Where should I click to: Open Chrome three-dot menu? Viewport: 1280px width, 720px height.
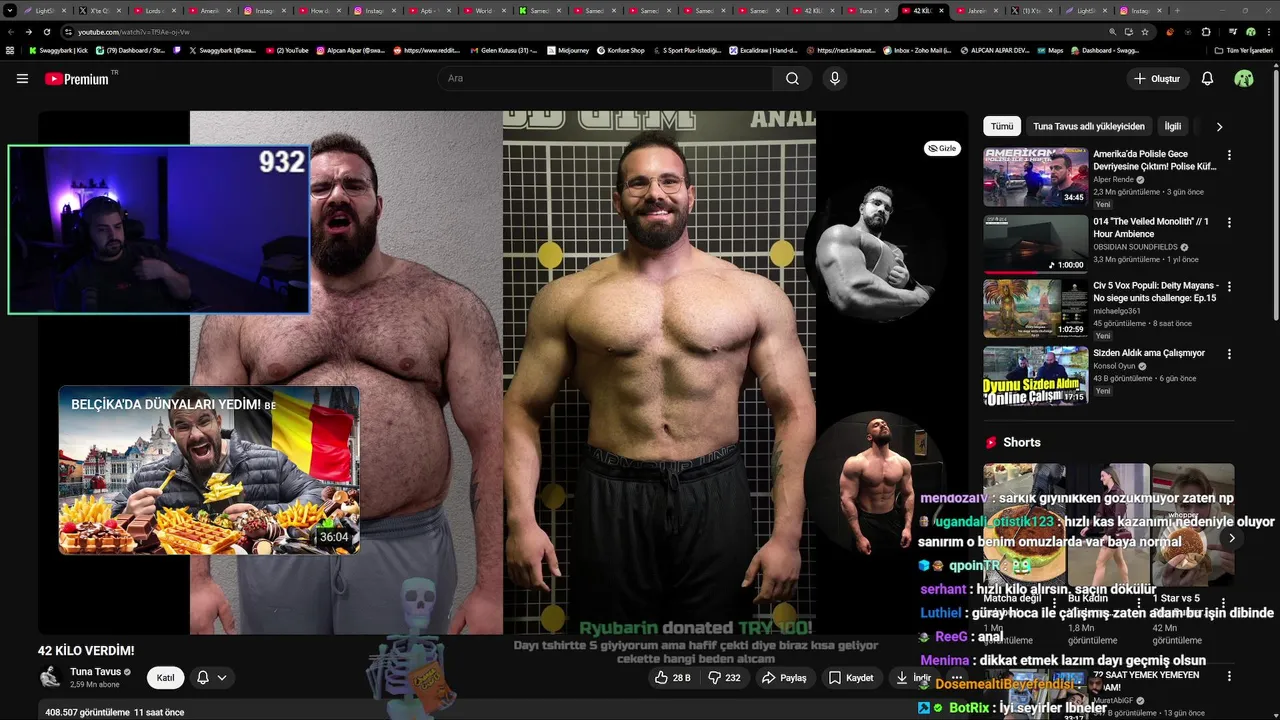click(1269, 32)
